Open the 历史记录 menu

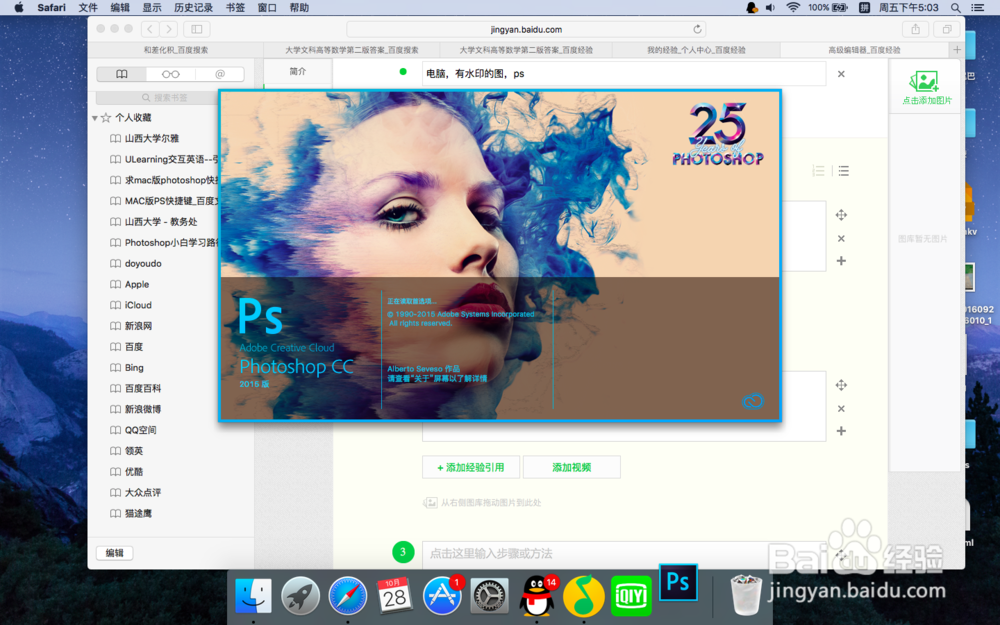pos(193,8)
